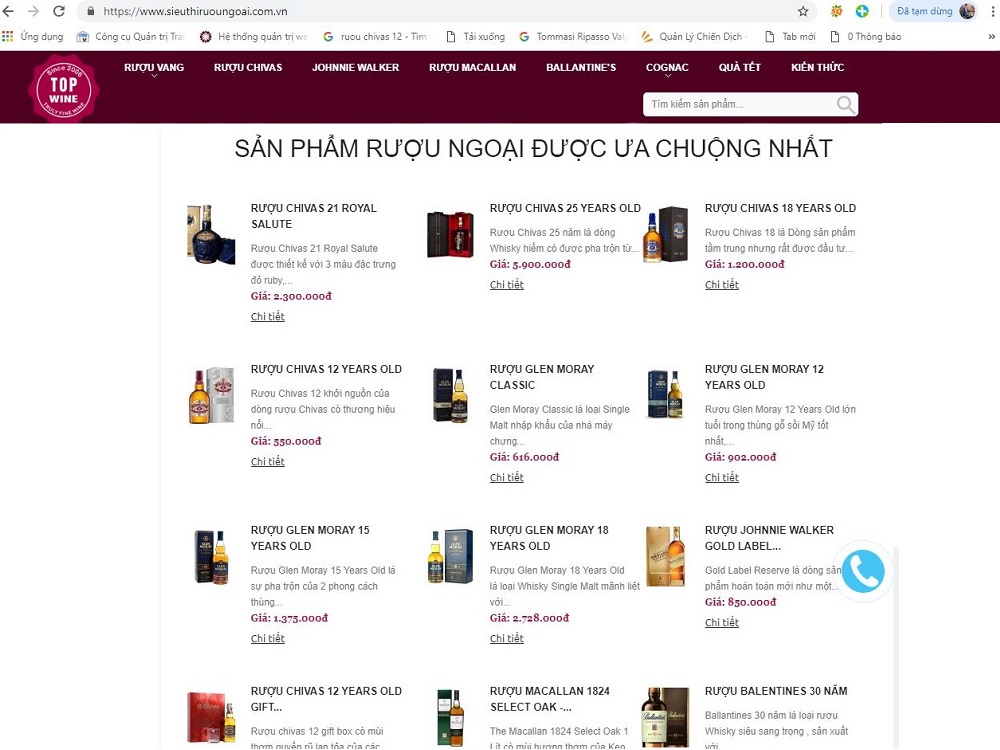Click the Glen Moray Classic thumbnail

[x=450, y=395]
